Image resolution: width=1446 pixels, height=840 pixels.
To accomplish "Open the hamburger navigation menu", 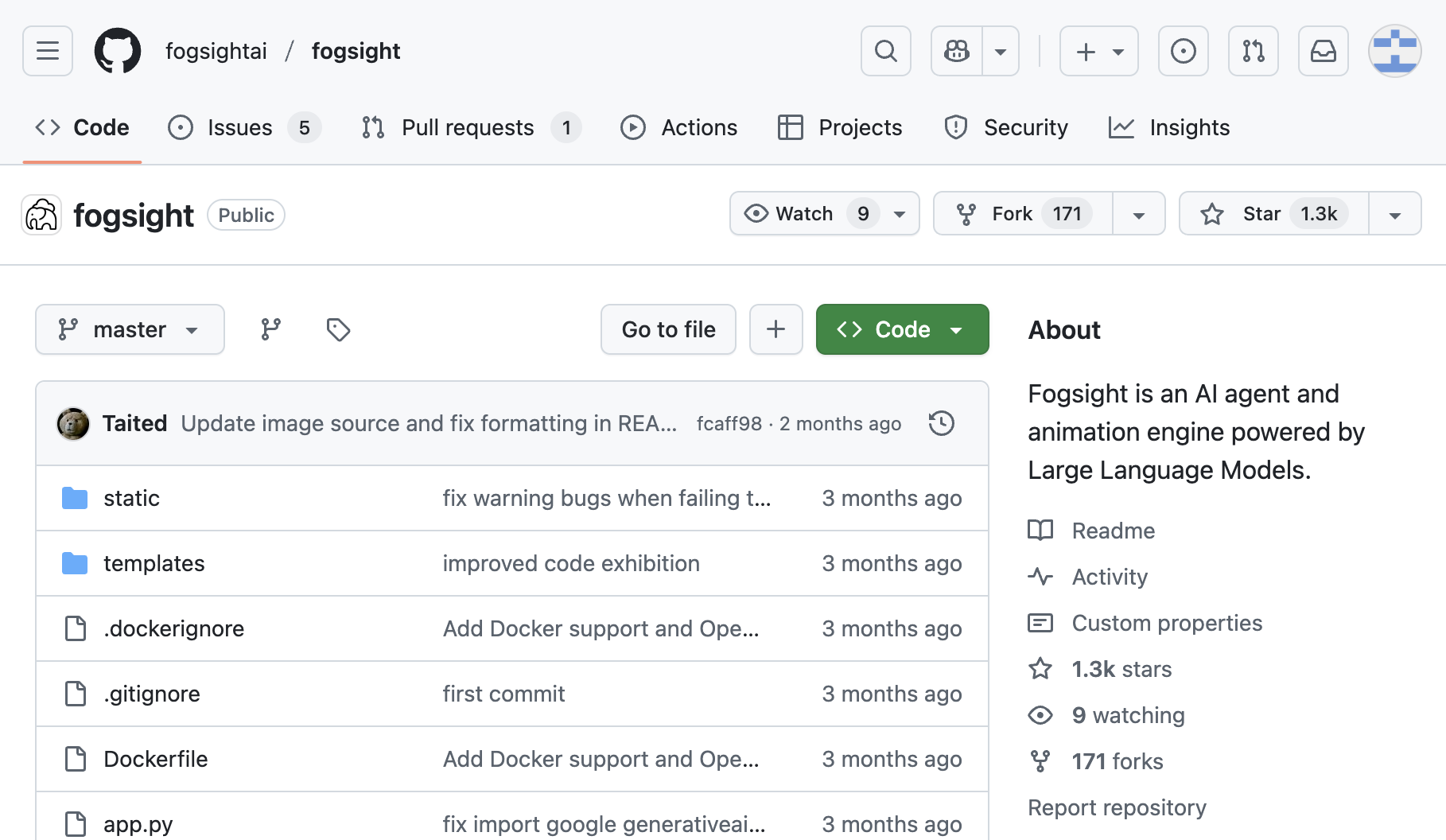I will 48,51.
